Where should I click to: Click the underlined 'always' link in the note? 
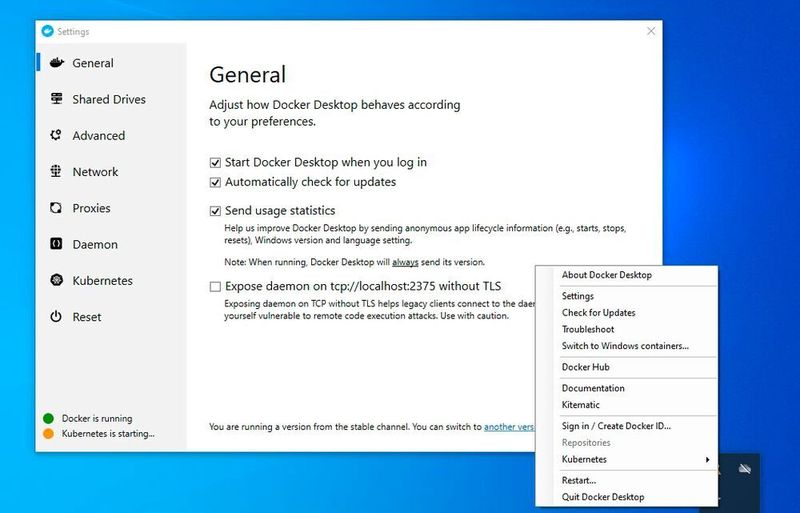pyautogui.click(x=405, y=262)
